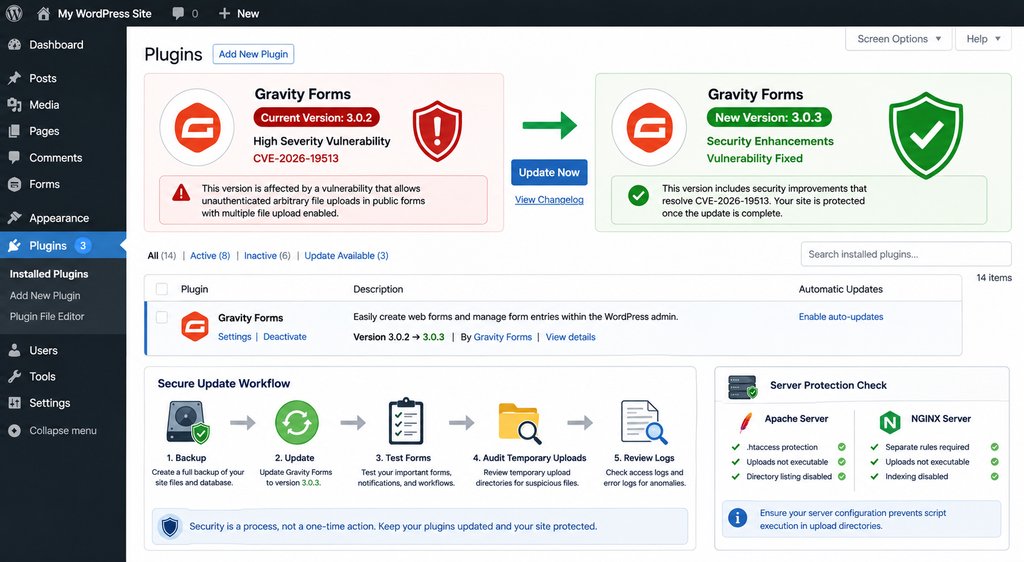Click the Update Now button
The height and width of the screenshot is (562, 1024).
tap(549, 172)
